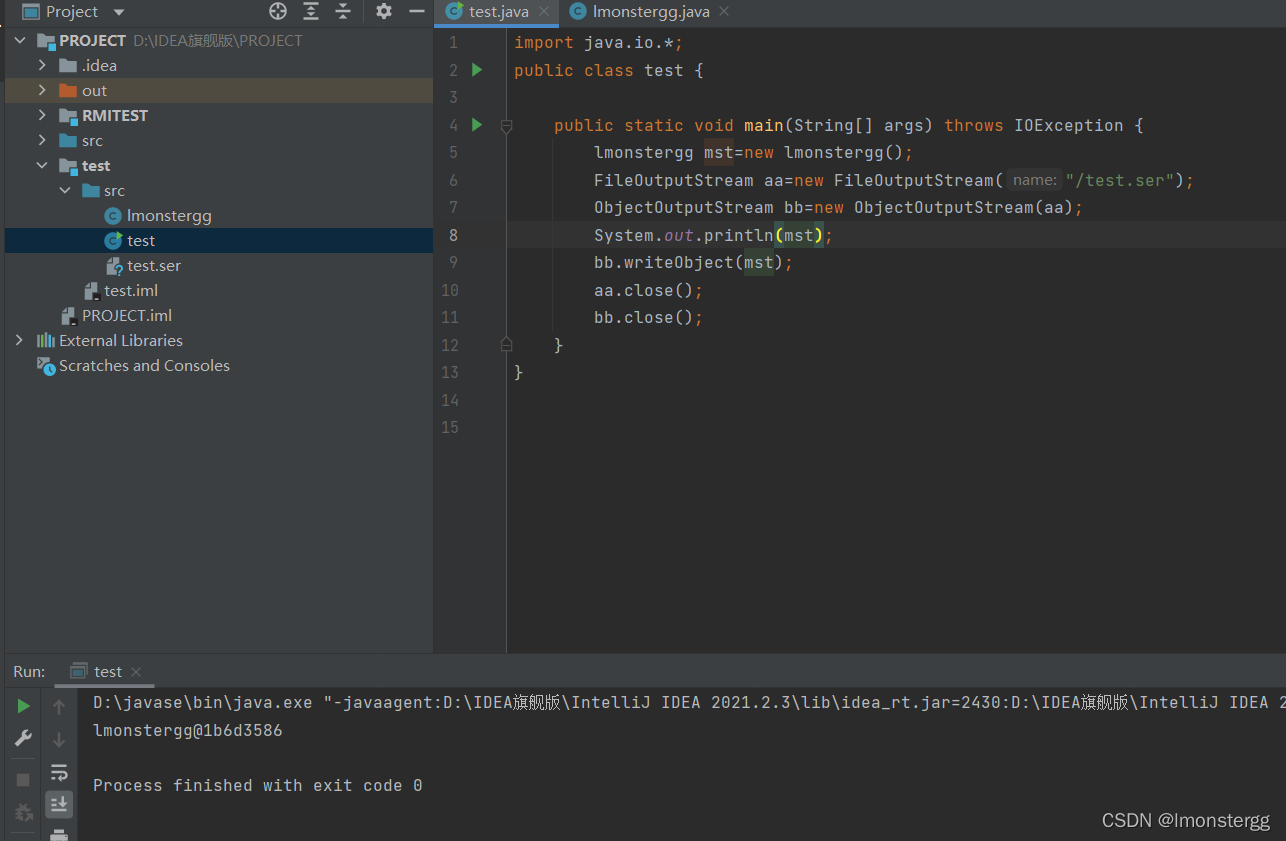Click External Libraries icon
The image size is (1286, 841).
coord(46,340)
